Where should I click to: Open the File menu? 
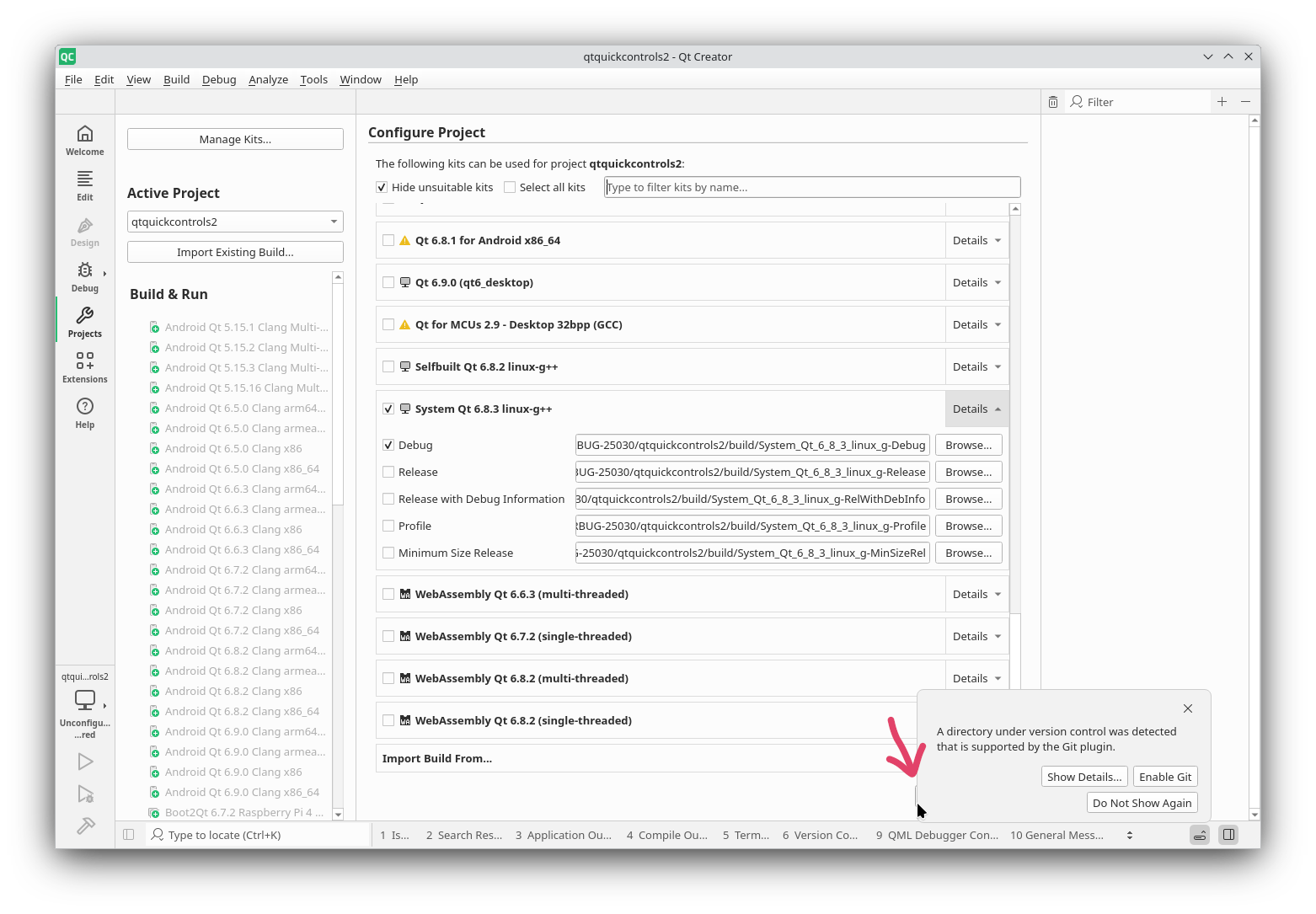pyautogui.click(x=73, y=79)
